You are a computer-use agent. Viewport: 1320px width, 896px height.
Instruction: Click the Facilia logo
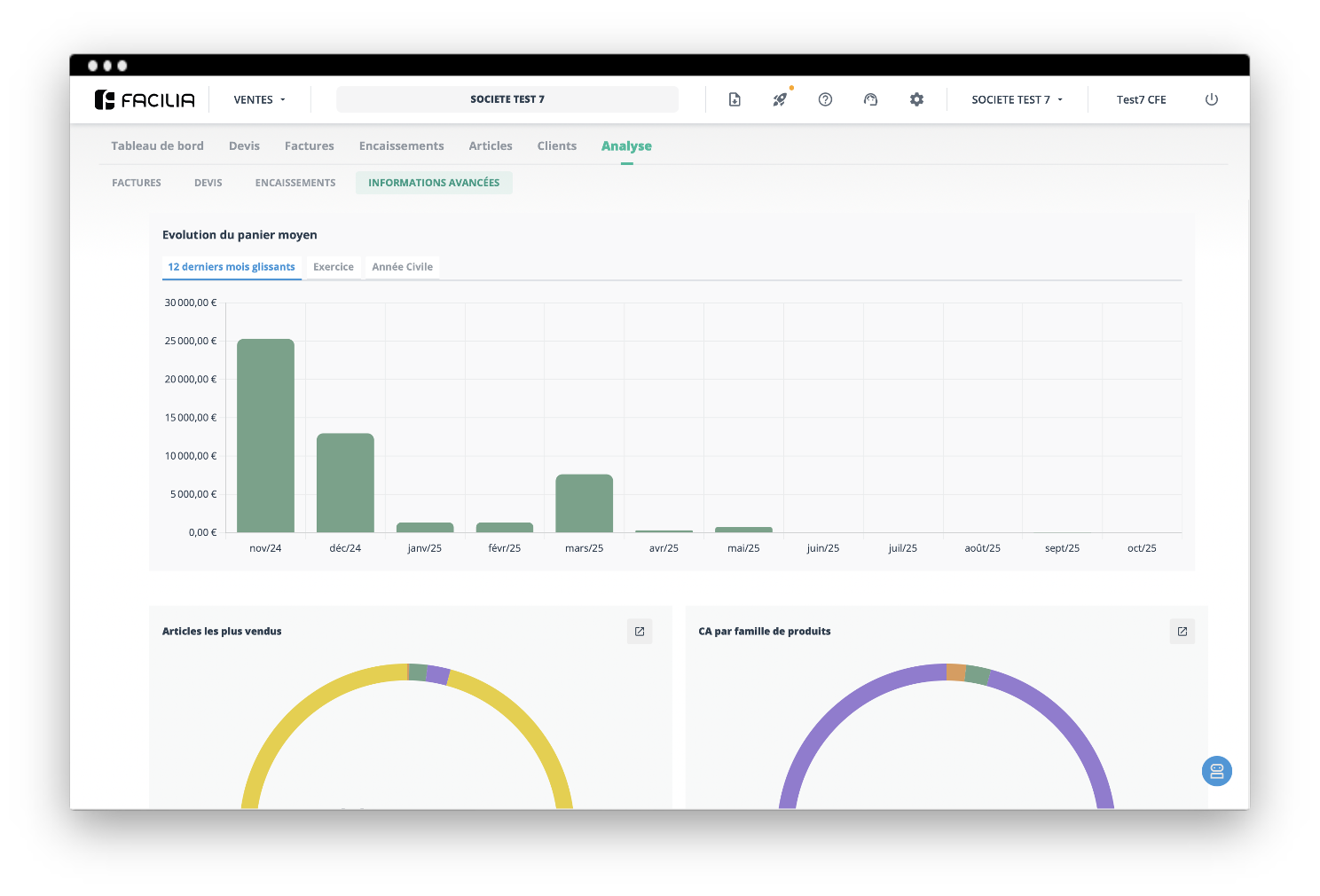pos(145,99)
